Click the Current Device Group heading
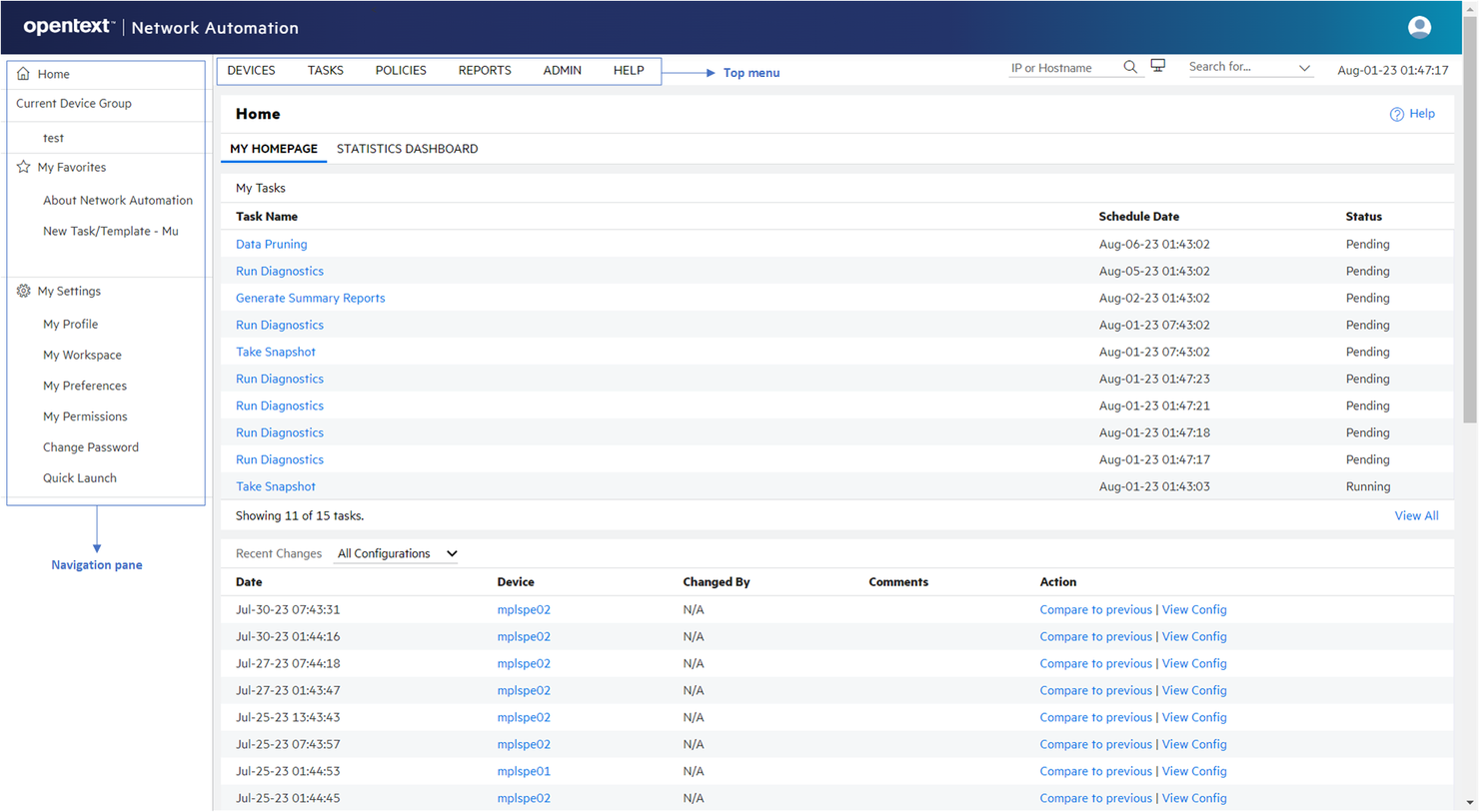1479x812 pixels. pyautogui.click(x=74, y=104)
